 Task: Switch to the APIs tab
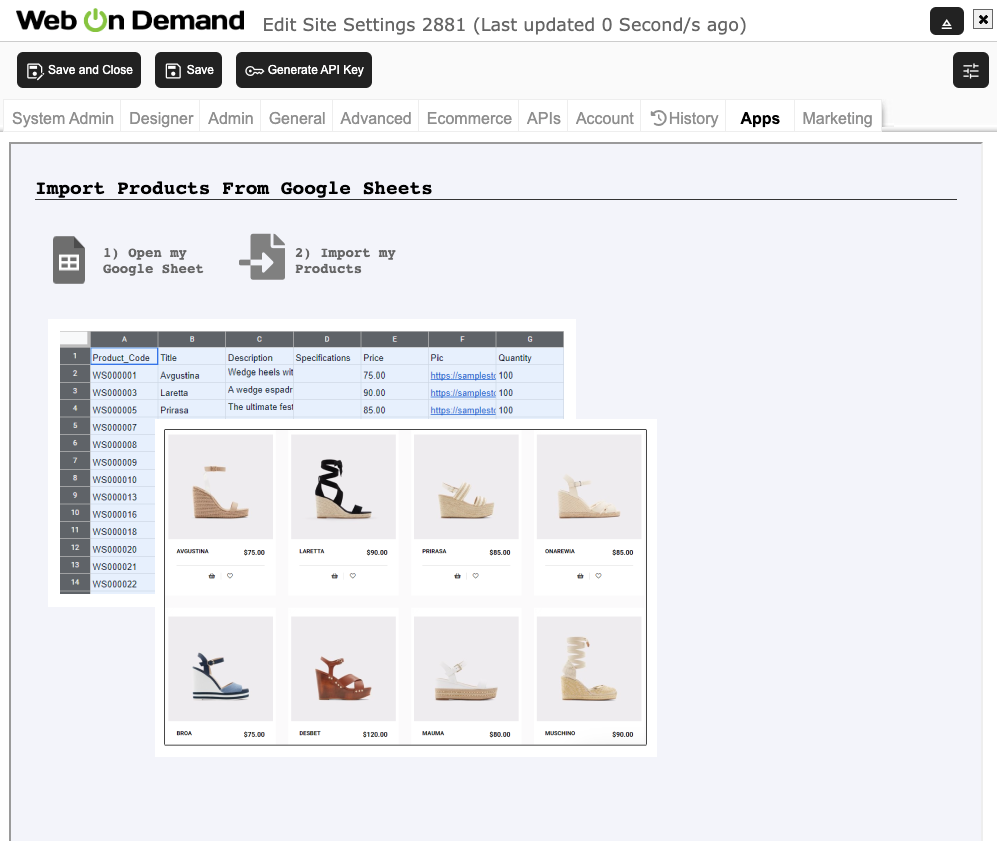(544, 118)
